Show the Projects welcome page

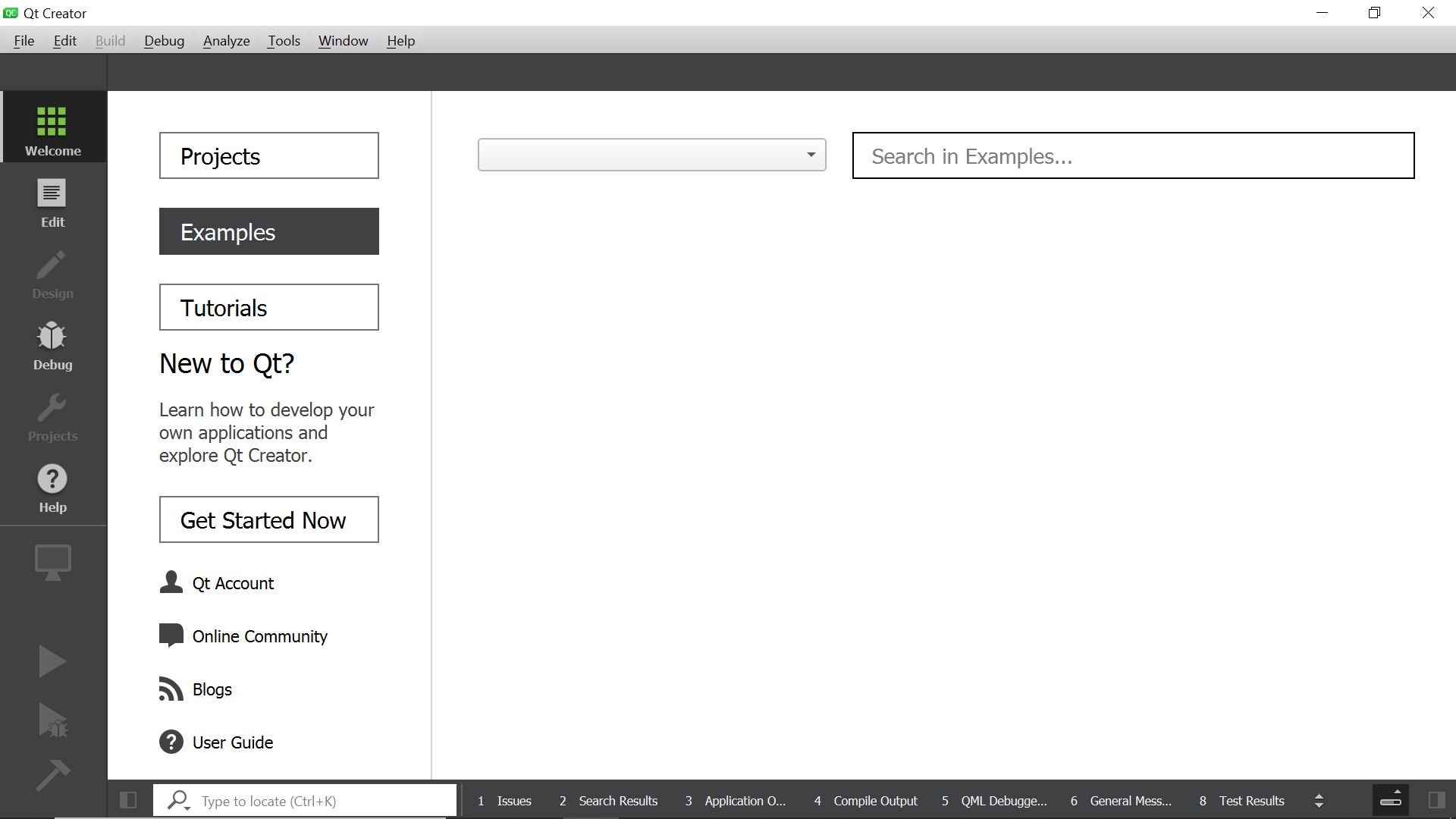[269, 155]
